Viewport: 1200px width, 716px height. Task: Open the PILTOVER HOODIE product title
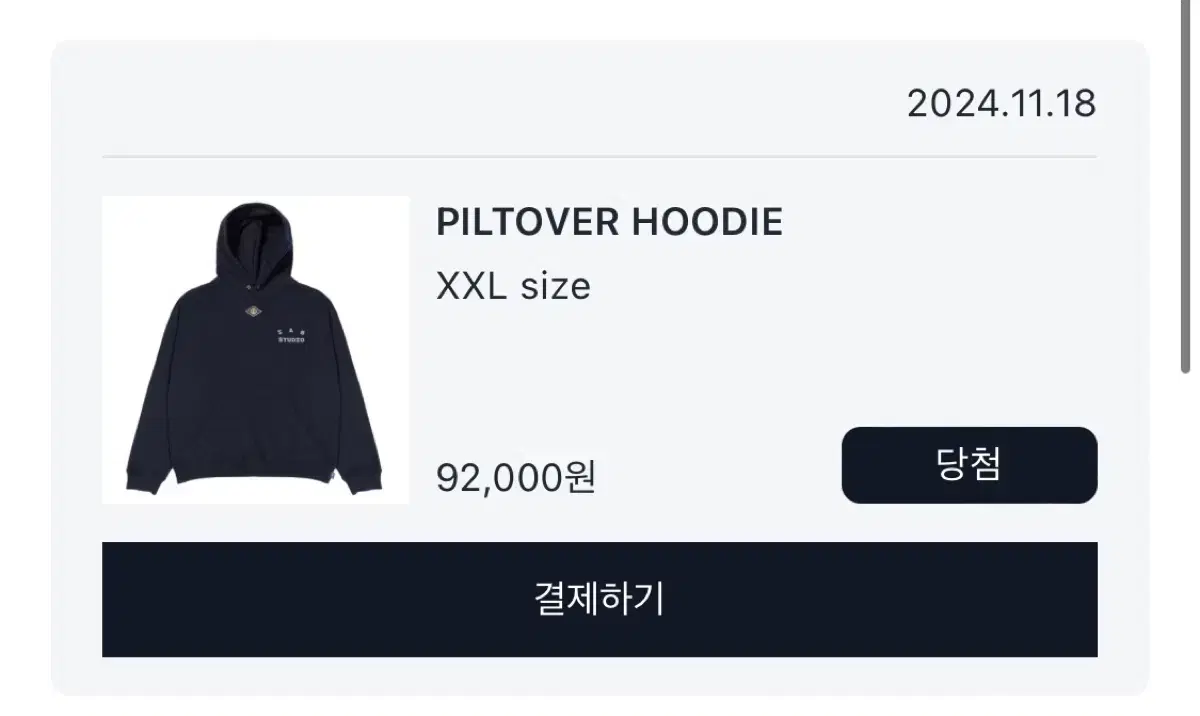tap(609, 222)
